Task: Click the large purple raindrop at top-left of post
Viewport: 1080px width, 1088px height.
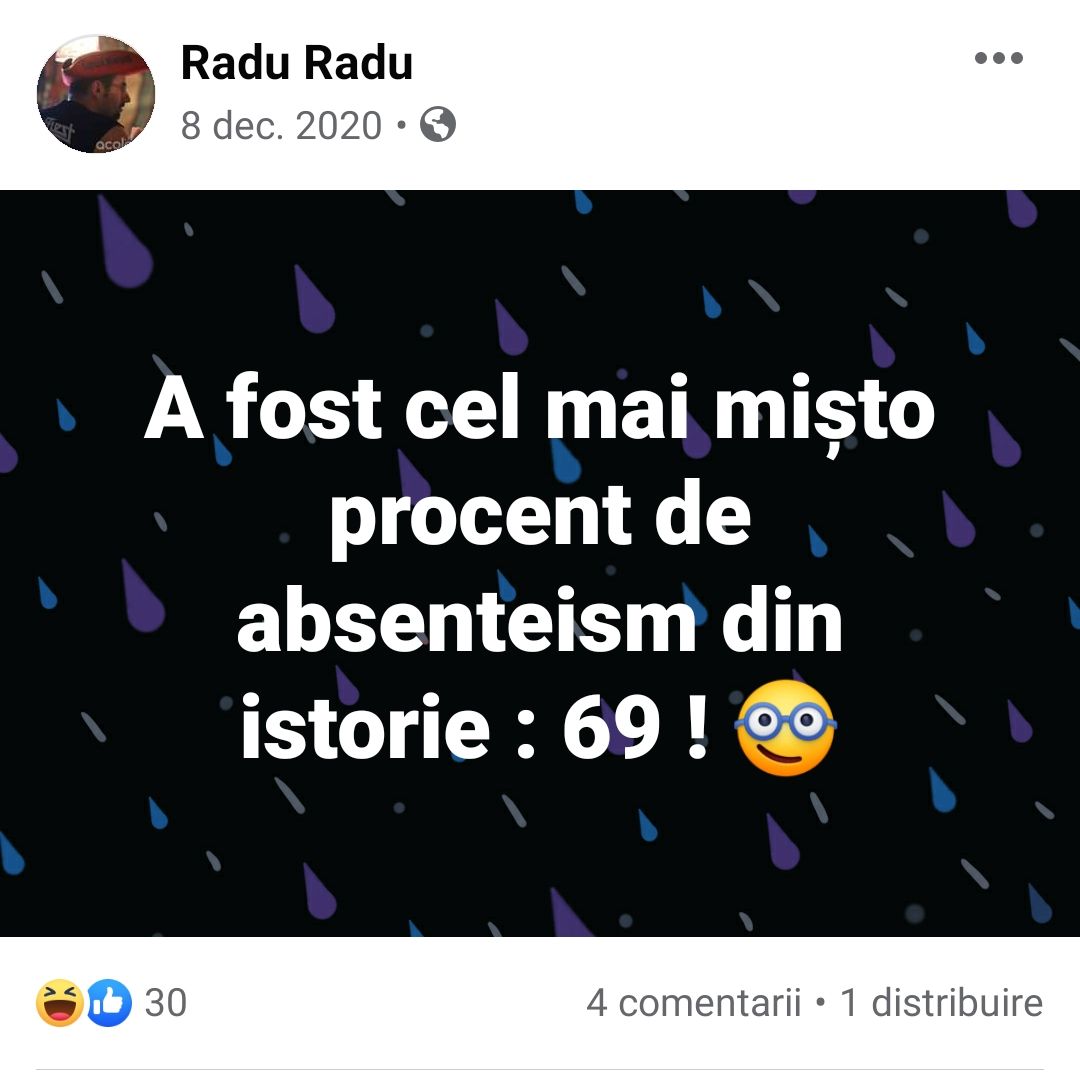Action: pyautogui.click(x=124, y=243)
